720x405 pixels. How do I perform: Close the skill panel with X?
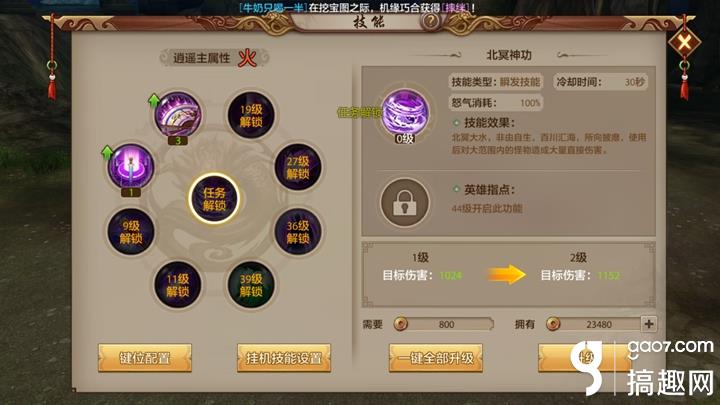(x=684, y=43)
